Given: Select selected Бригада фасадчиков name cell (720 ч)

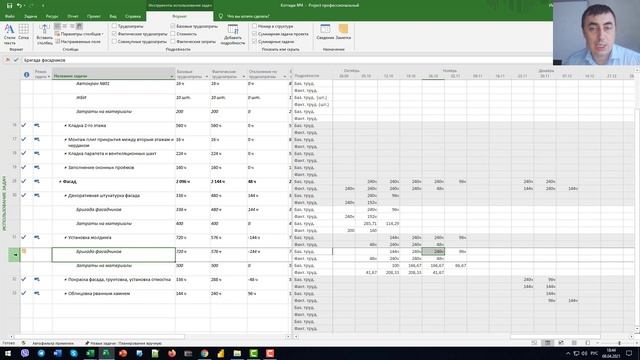Looking at the screenshot, I should tap(113, 255).
